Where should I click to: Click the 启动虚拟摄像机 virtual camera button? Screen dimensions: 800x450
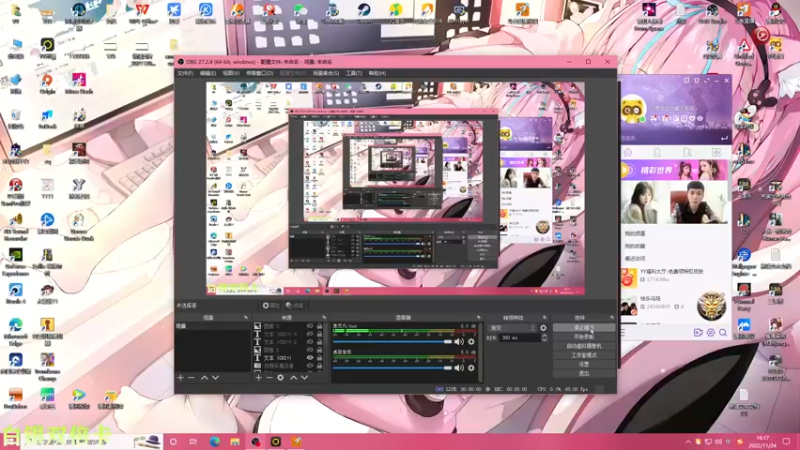584,346
